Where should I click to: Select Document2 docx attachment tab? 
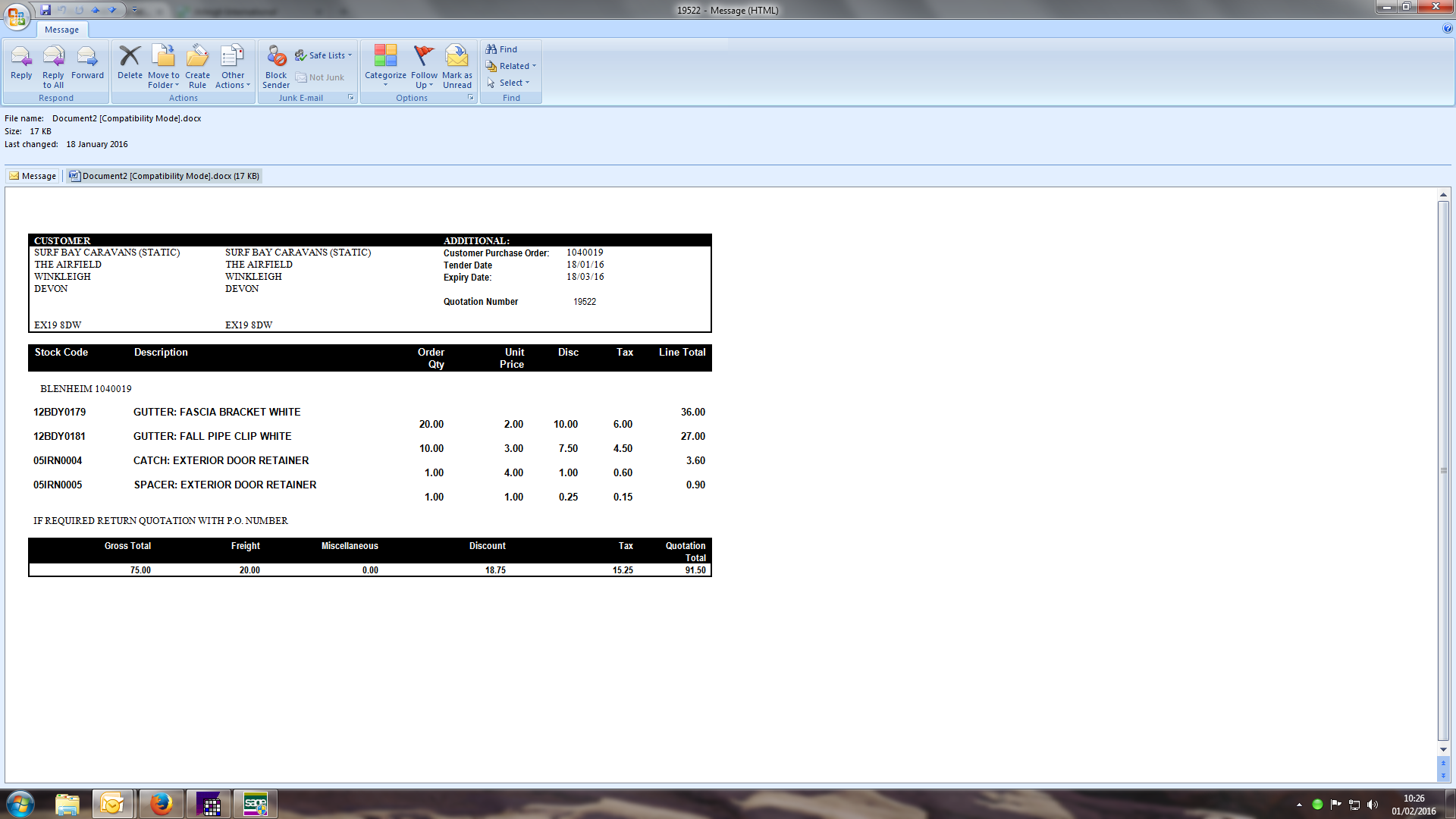click(x=164, y=176)
